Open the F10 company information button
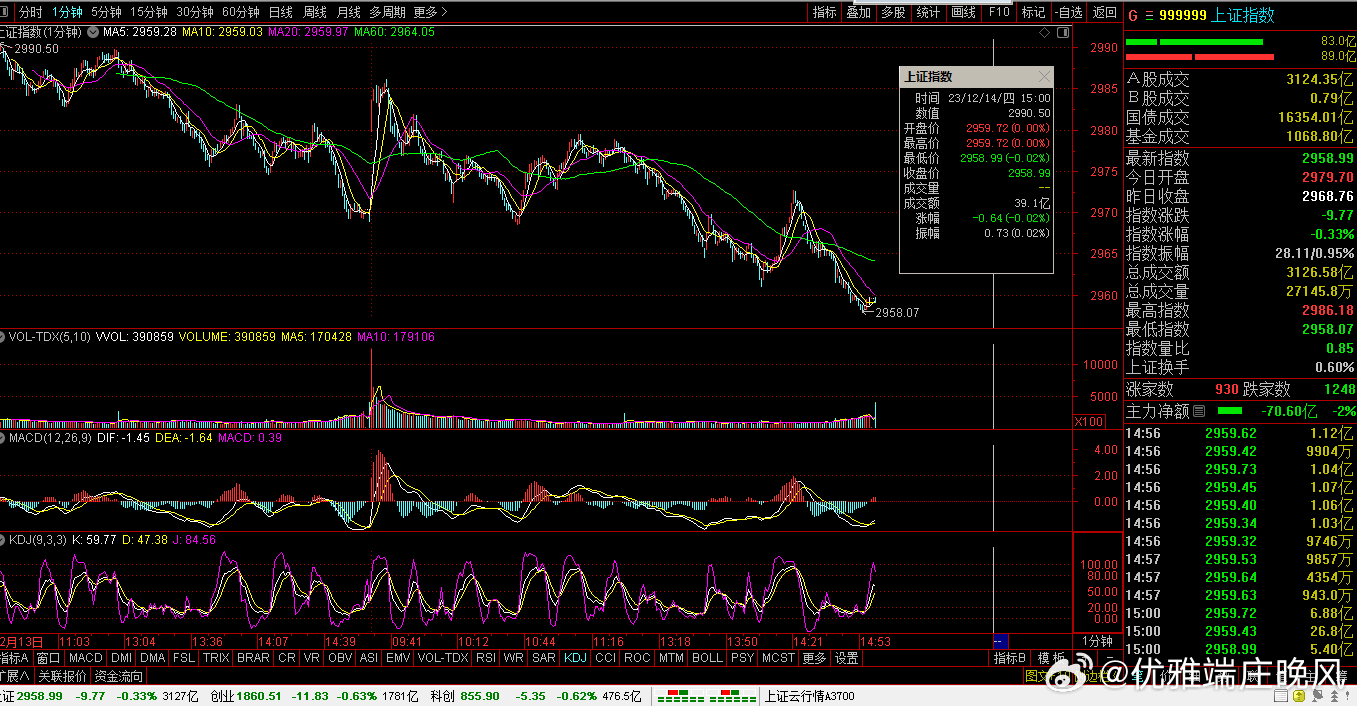Image resolution: width=1357 pixels, height=706 pixels. click(998, 12)
